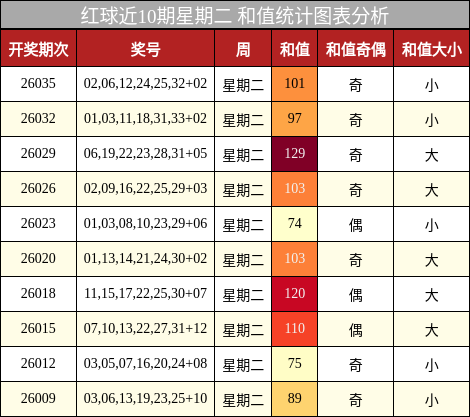470x417 pixels.
Task: Click 偶 parity cell in row 26018
Action: (x=356, y=295)
